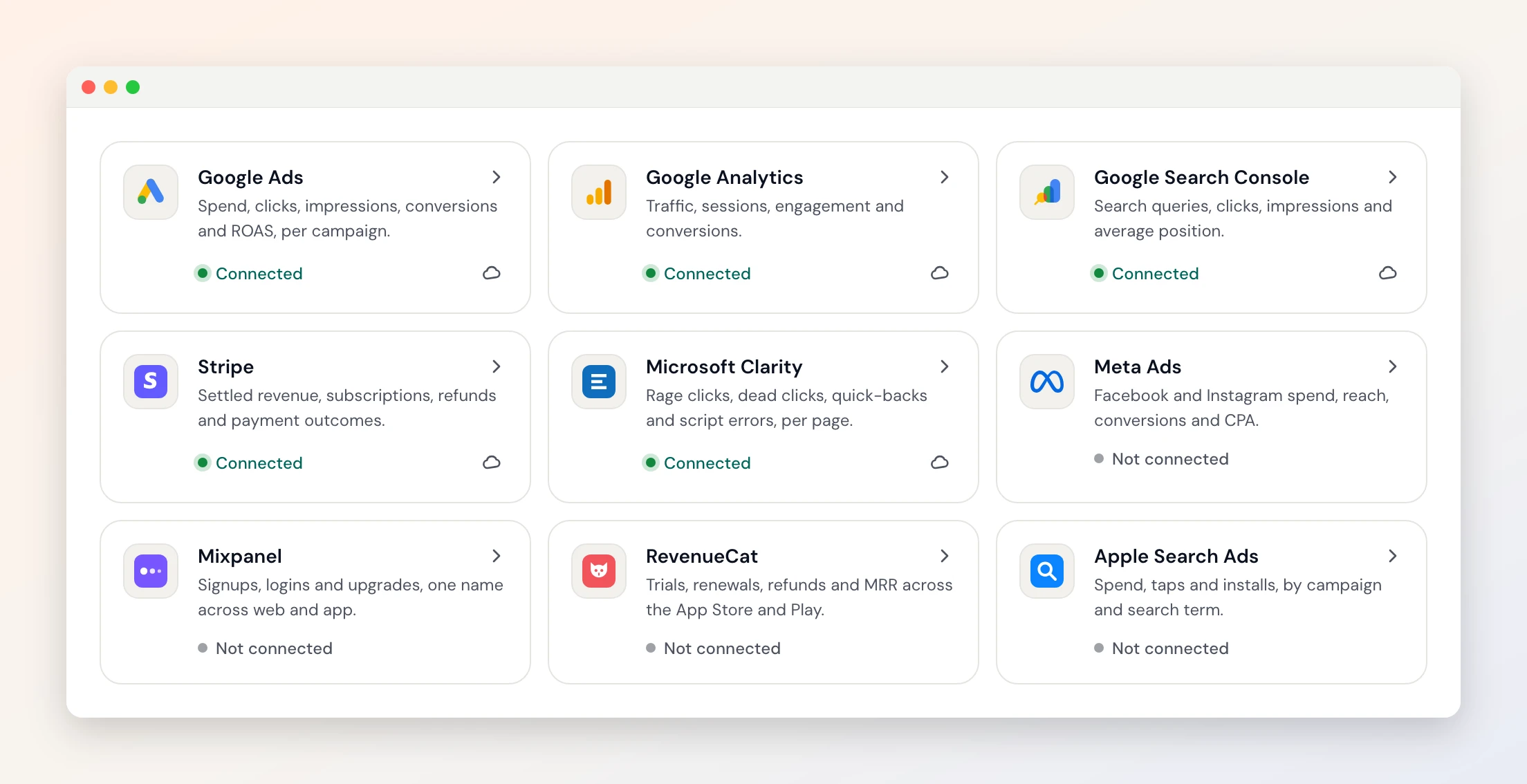Image resolution: width=1527 pixels, height=784 pixels.
Task: Click cloud icon on Google Search Console card
Action: click(1388, 273)
